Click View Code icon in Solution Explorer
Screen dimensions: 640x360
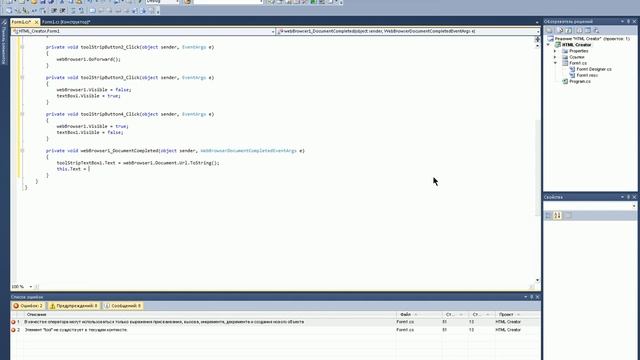579,30
